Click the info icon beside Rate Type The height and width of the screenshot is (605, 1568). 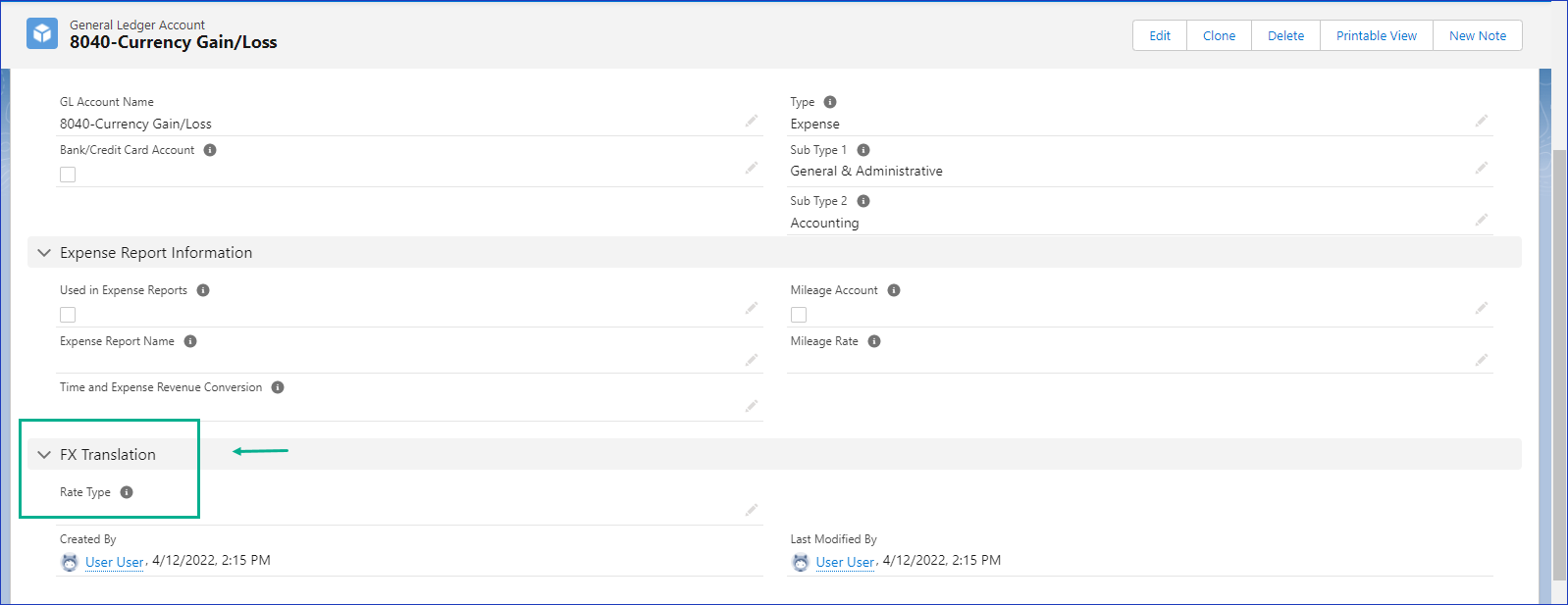point(127,492)
